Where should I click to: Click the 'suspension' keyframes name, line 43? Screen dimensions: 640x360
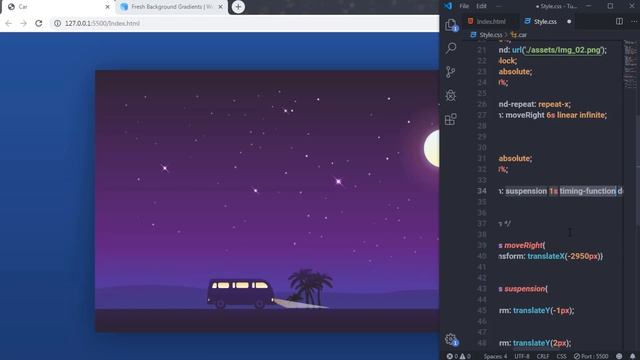(x=524, y=289)
